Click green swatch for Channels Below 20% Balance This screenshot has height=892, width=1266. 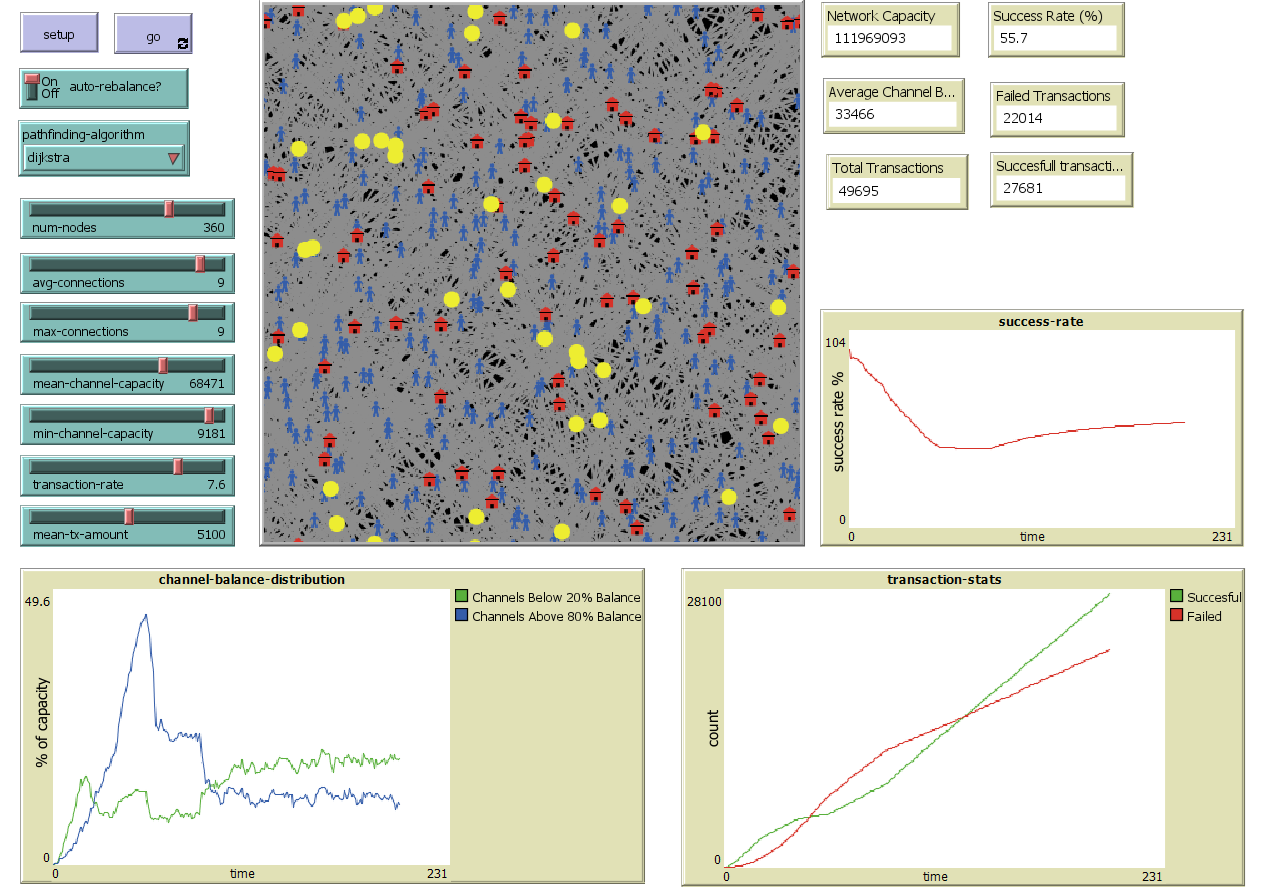point(461,597)
